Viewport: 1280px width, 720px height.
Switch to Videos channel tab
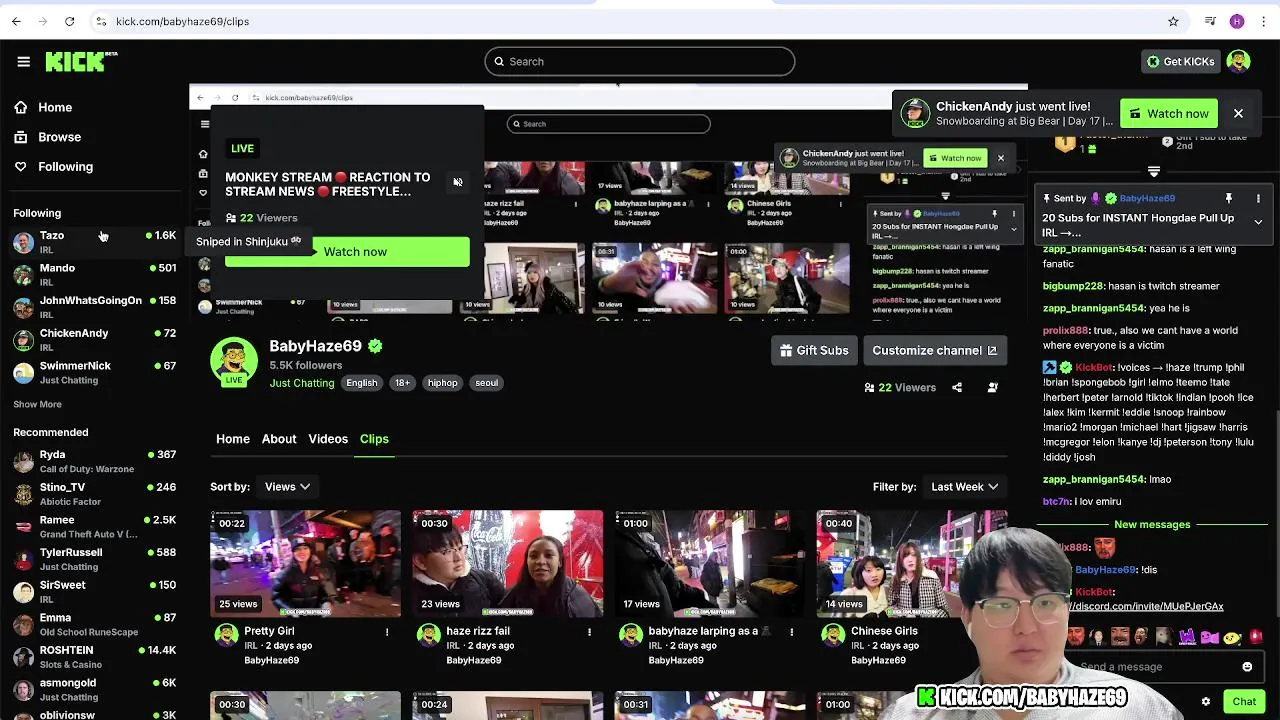[x=328, y=439]
